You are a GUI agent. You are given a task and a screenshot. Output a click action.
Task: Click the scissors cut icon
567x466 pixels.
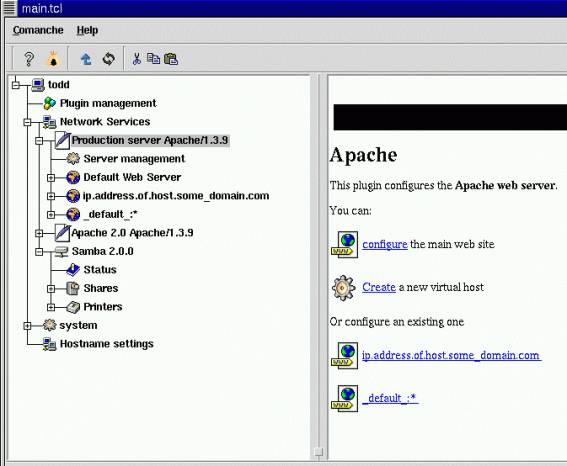136,59
